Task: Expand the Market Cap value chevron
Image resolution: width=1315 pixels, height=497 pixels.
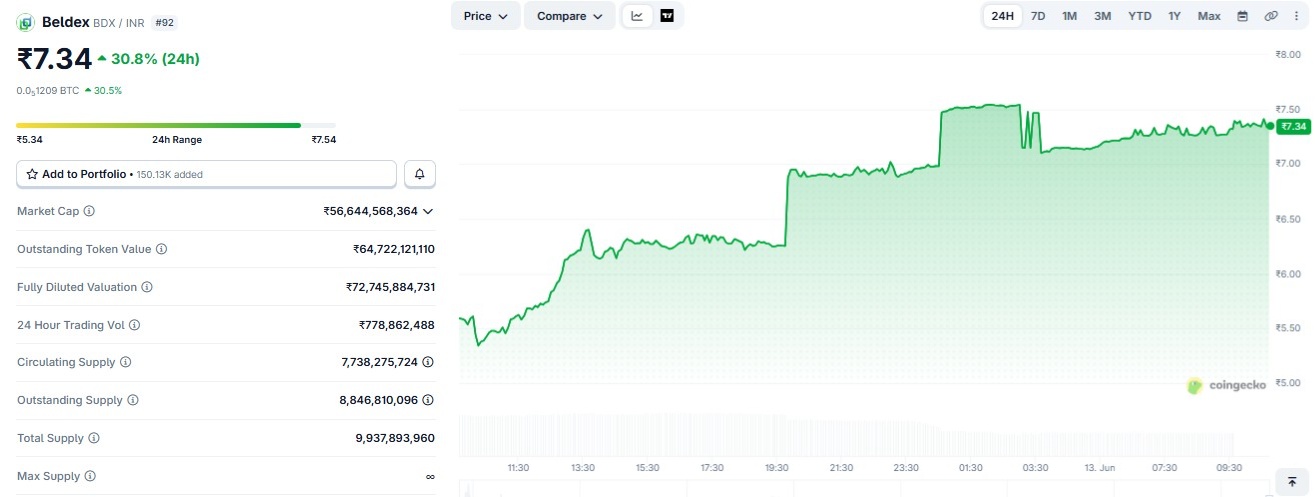Action: (x=428, y=211)
